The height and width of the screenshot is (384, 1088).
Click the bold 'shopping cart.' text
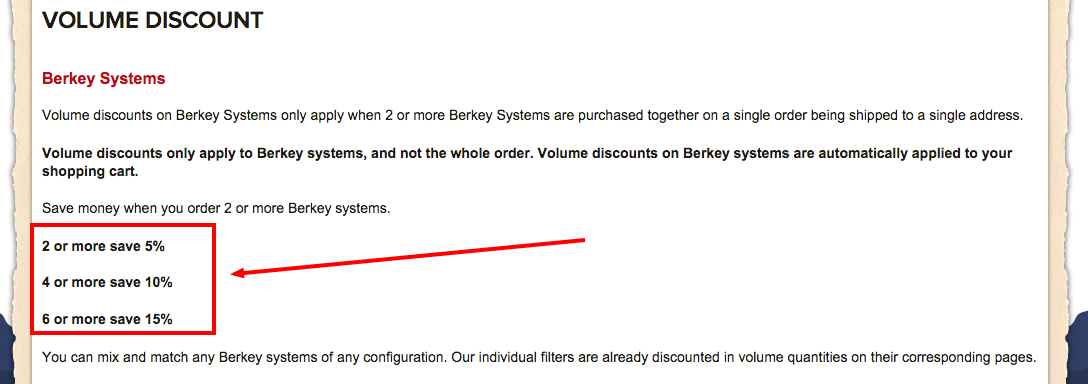(x=90, y=172)
